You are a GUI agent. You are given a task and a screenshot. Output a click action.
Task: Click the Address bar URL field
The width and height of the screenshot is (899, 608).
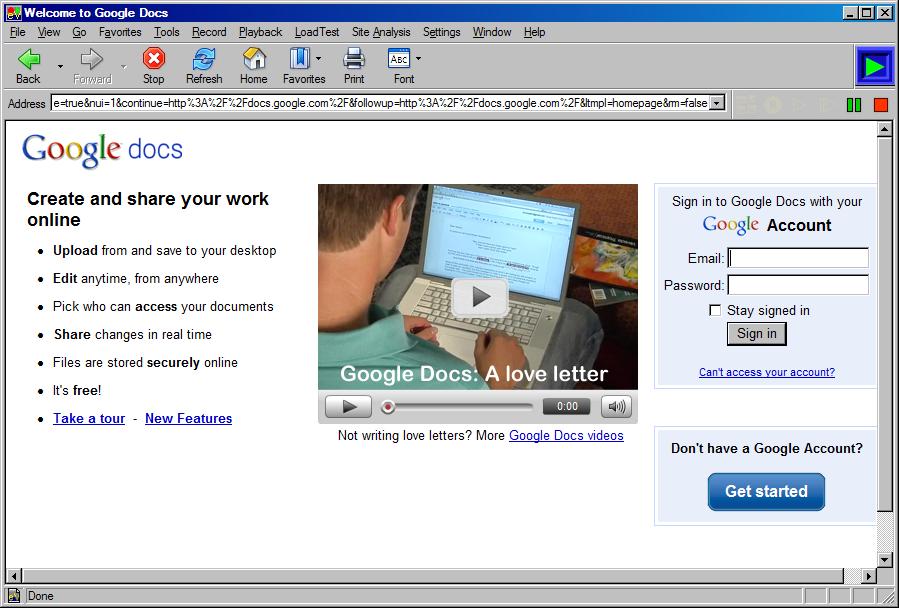(x=380, y=103)
